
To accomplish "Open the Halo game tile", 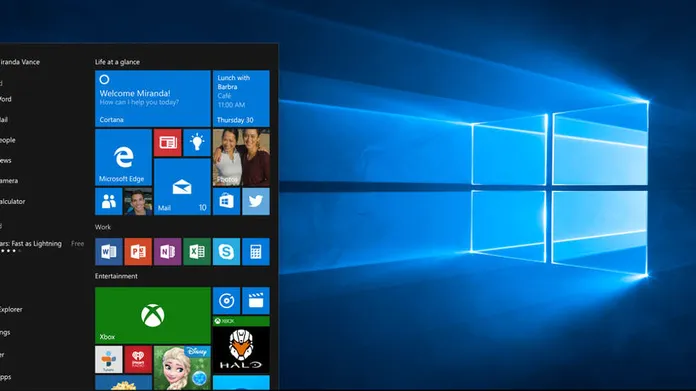I will point(241,344).
